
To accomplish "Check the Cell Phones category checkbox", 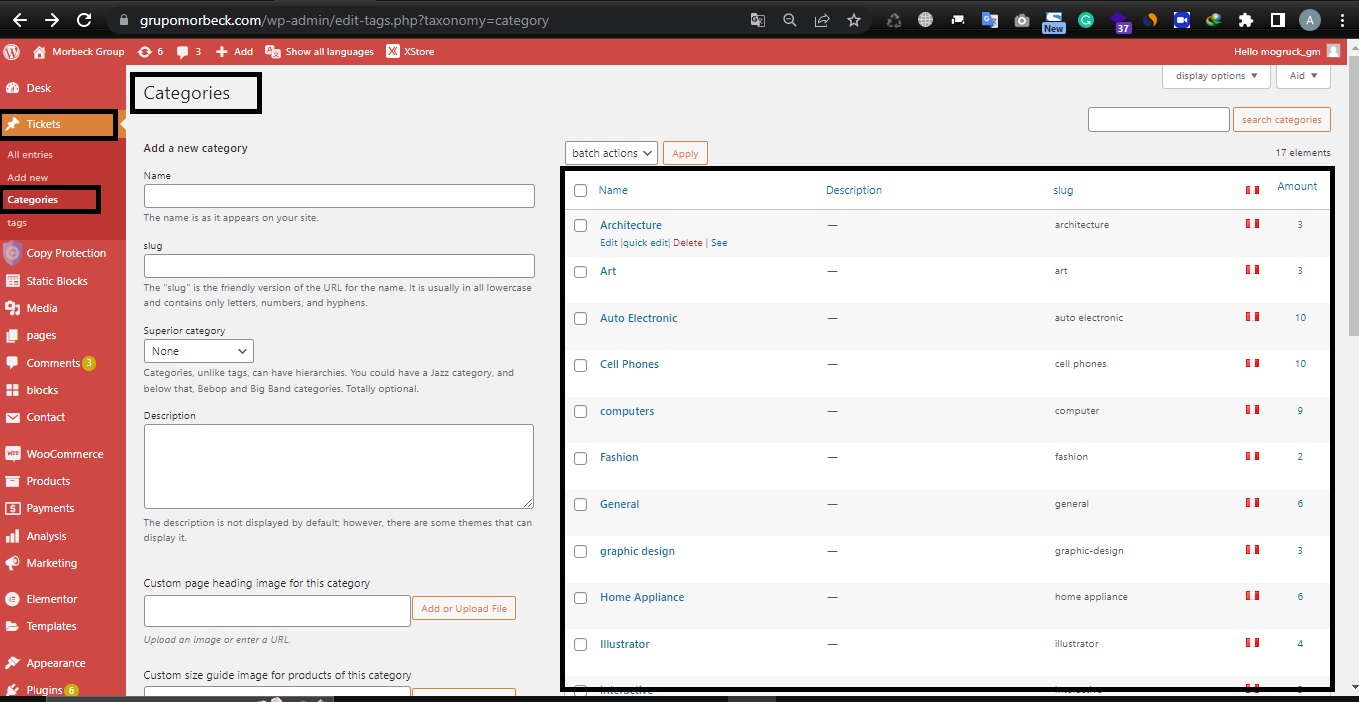I will pos(580,365).
